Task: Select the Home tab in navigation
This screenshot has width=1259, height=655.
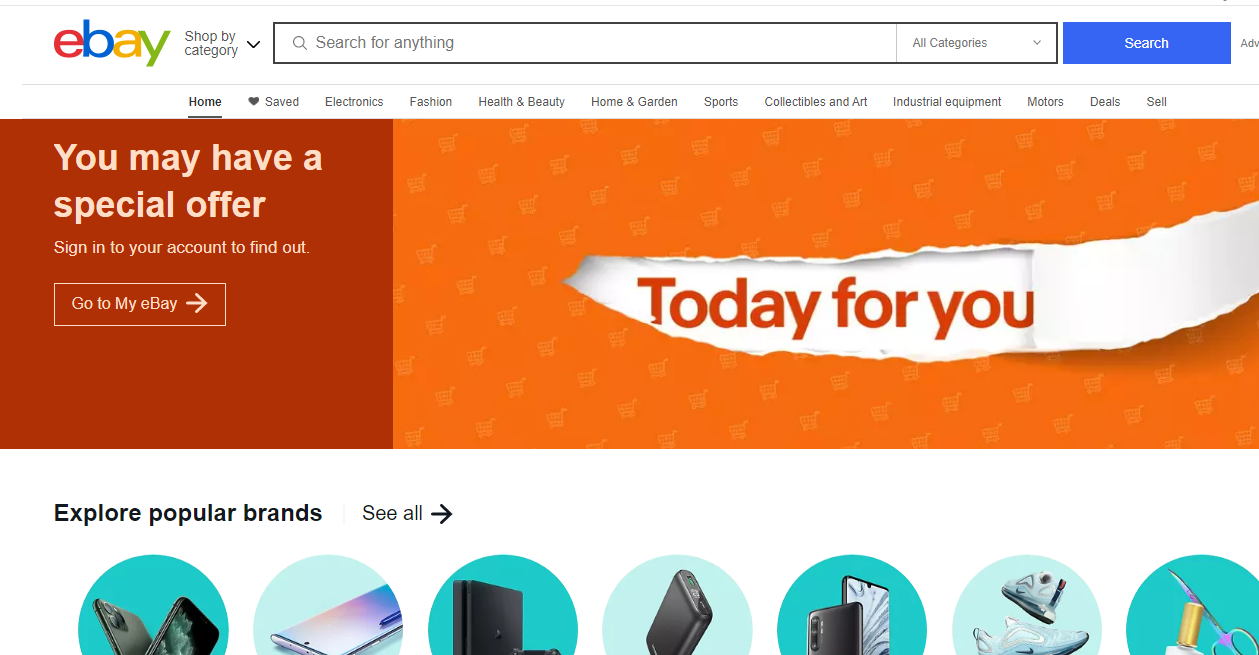Action: 205,102
